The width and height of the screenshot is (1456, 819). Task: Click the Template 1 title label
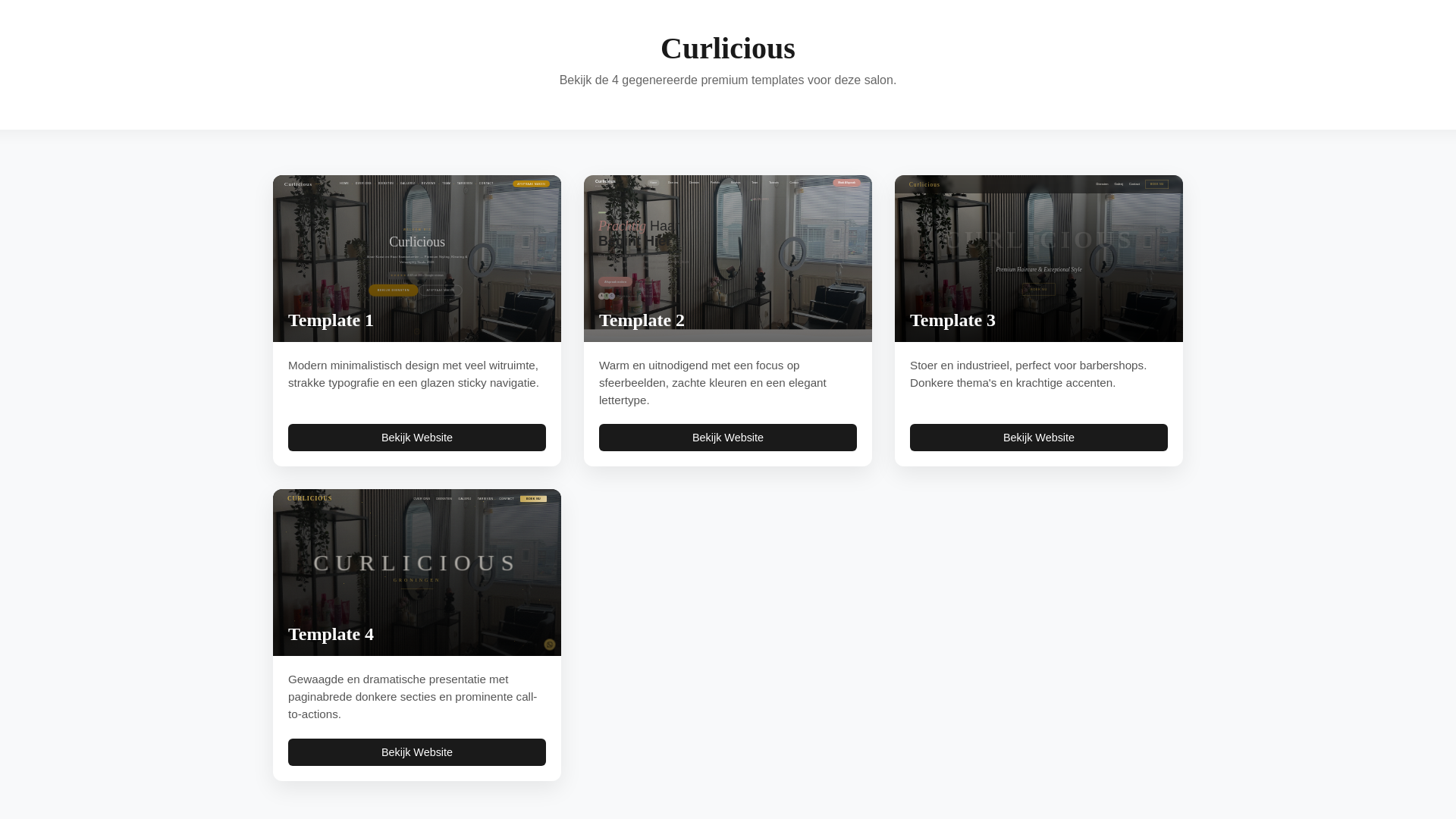point(331,320)
